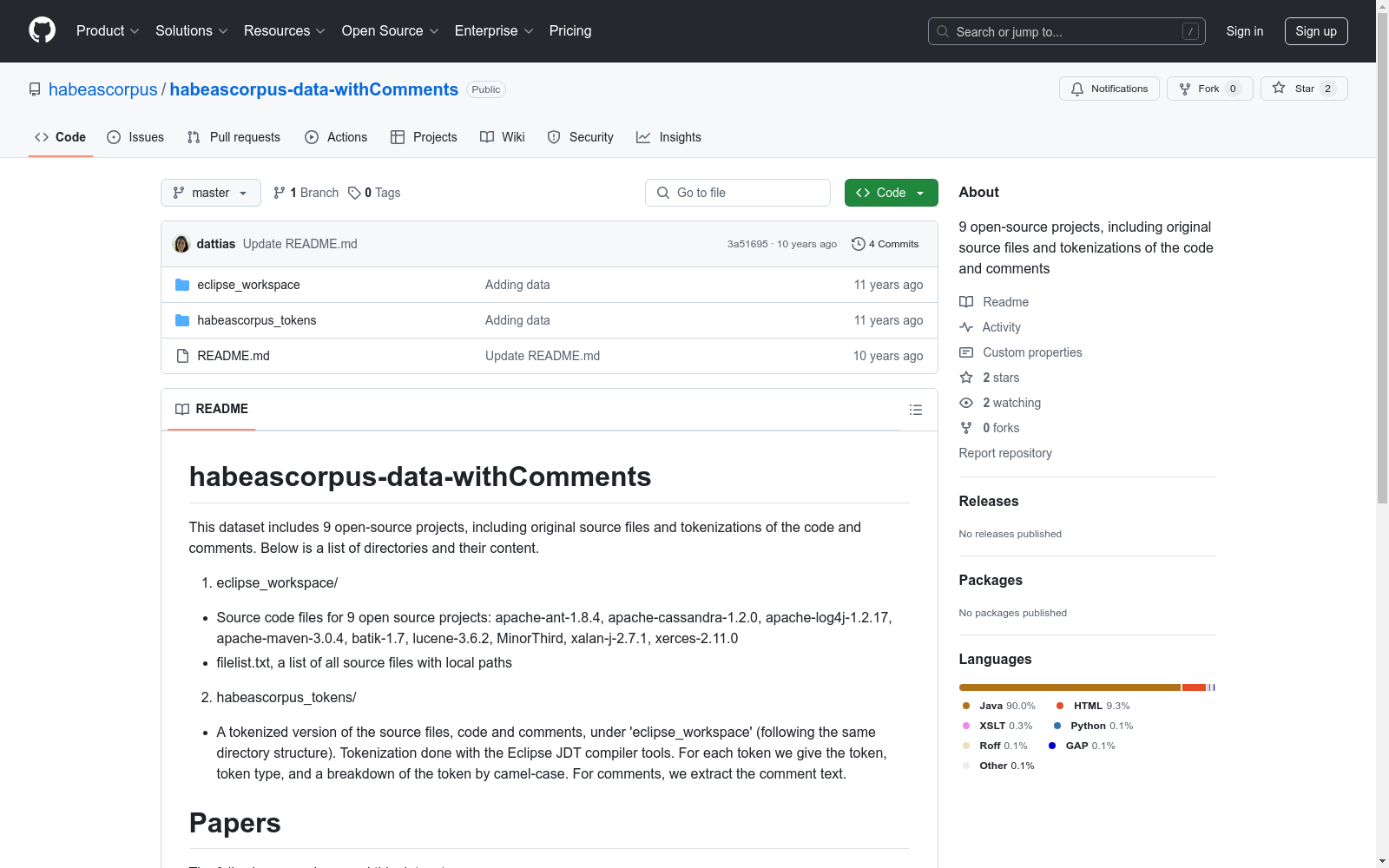Click the HTML language bar segment
Image resolution: width=1389 pixels, height=868 pixels.
point(1194,687)
